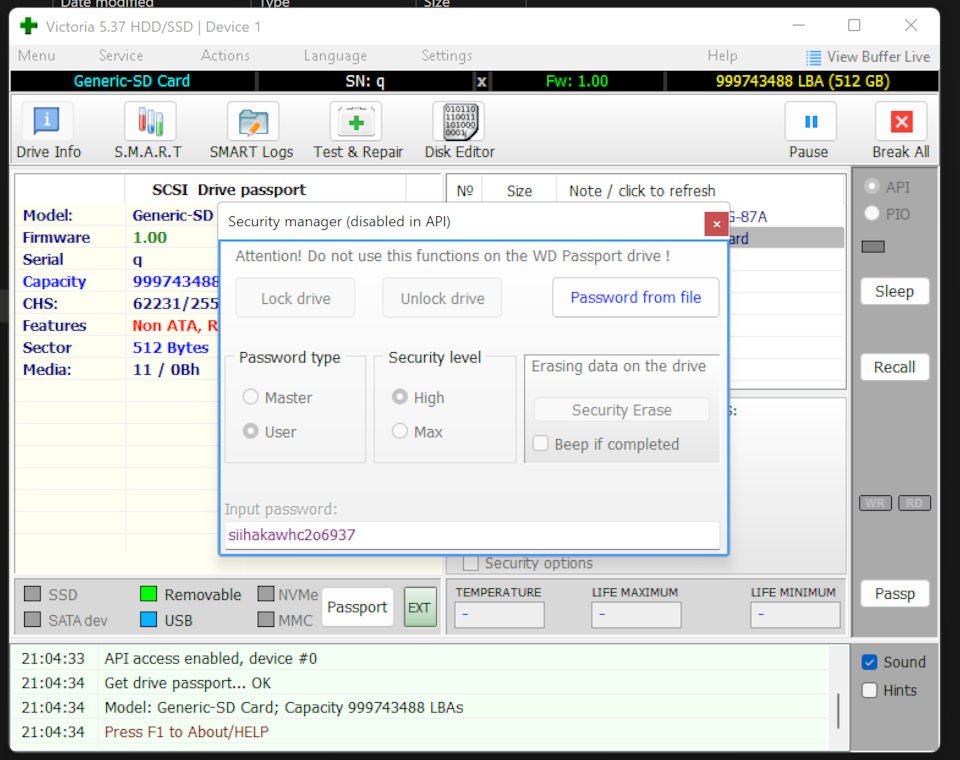Click the green Victoria cross app icon
The image size is (960, 760).
(x=28, y=26)
